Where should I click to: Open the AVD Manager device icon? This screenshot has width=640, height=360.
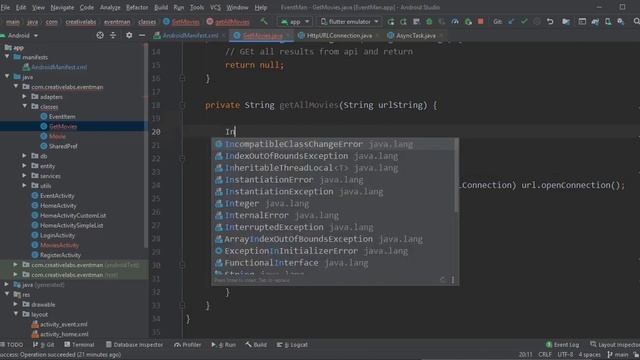pyautogui.click(x=608, y=22)
